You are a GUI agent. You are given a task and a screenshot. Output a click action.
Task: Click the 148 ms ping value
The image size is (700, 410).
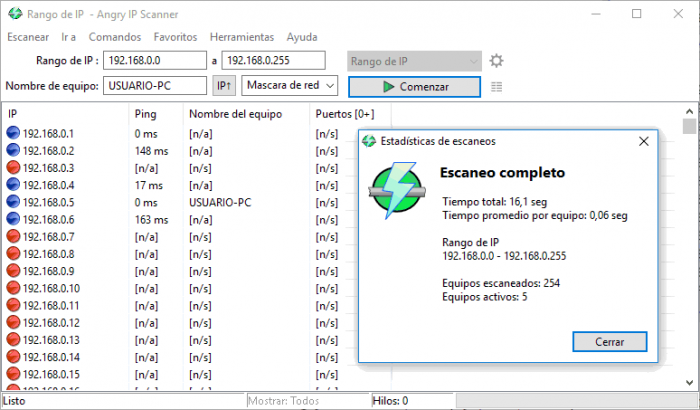[151, 151]
